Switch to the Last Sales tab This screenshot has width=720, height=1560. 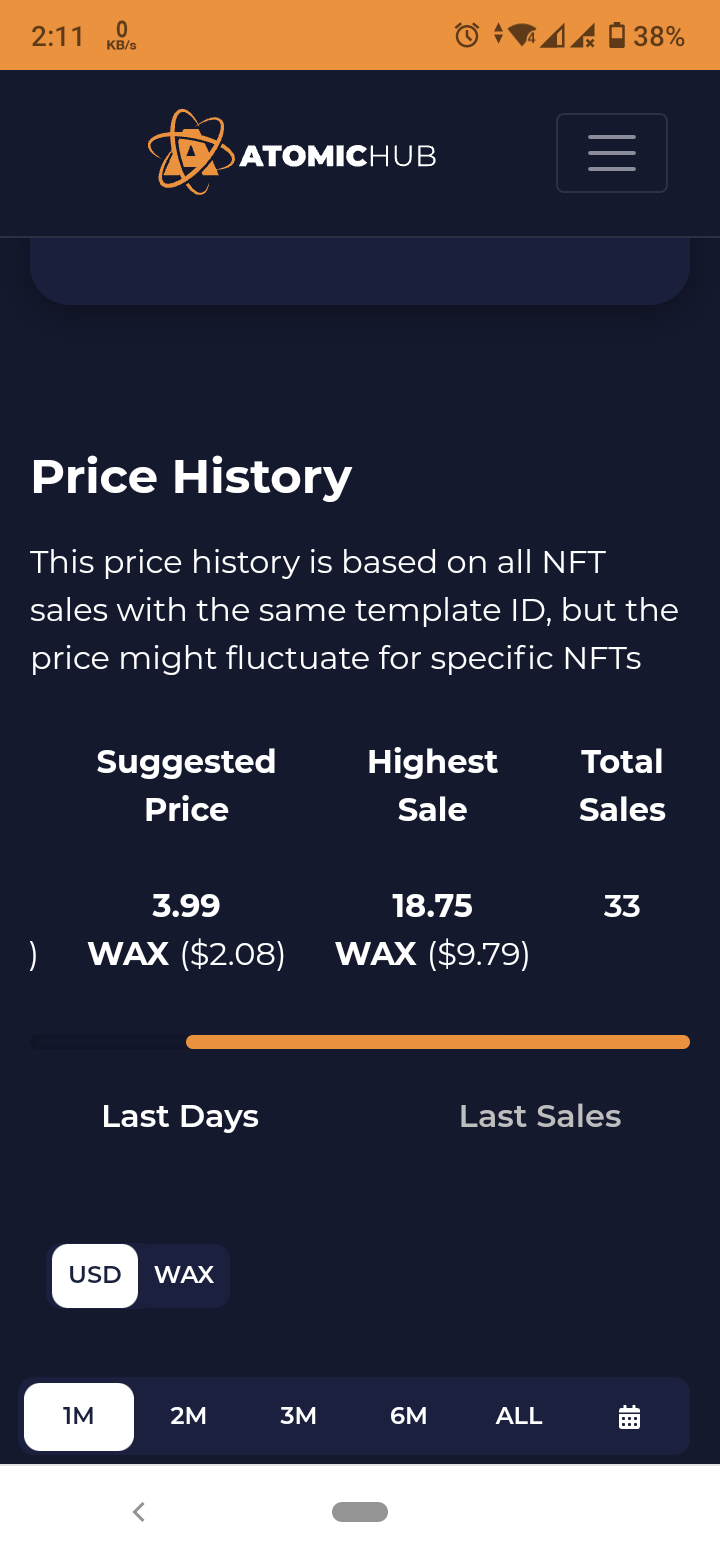pos(540,1116)
